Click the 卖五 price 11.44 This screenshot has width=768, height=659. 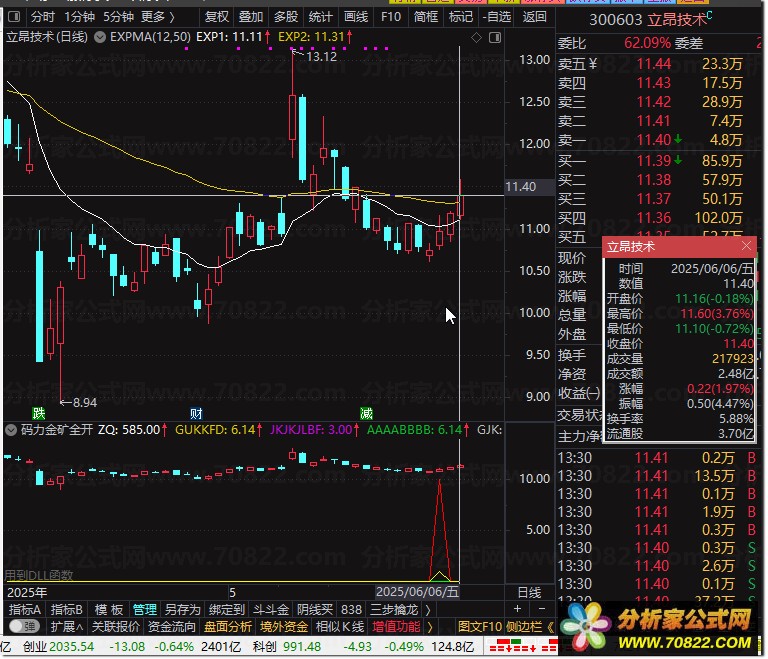click(x=653, y=64)
